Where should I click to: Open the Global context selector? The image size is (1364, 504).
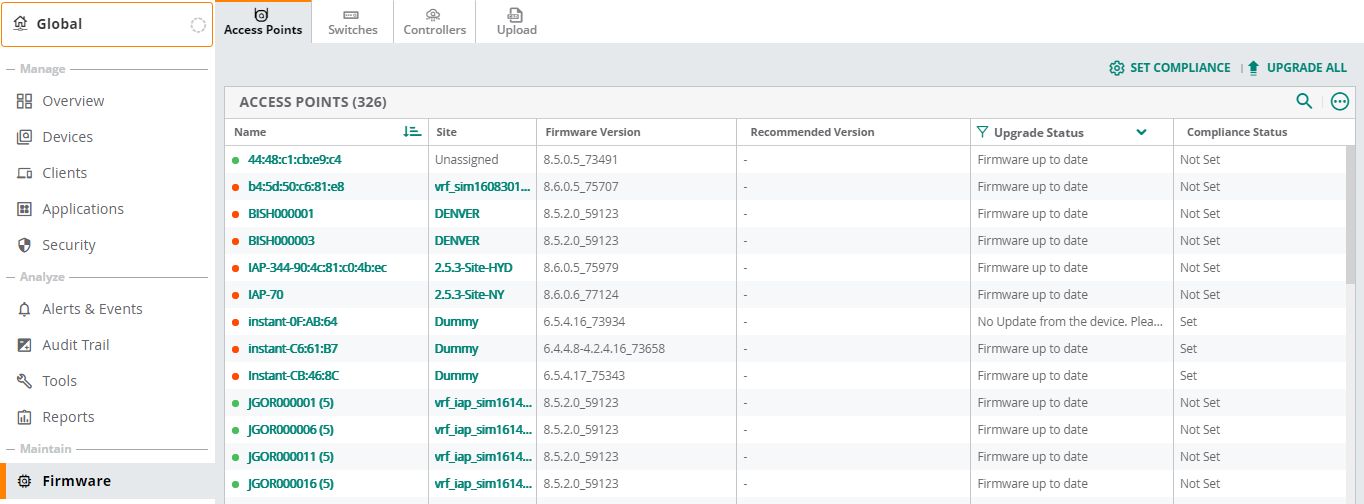[107, 24]
